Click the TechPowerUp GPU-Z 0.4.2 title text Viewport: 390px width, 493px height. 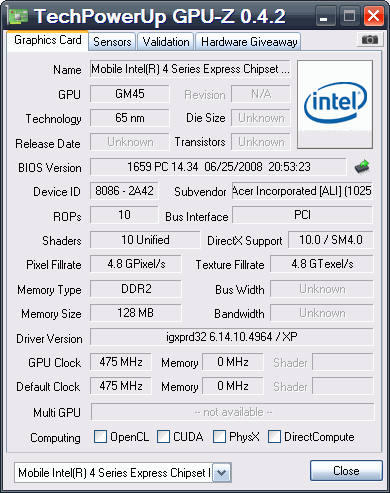pyautogui.click(x=160, y=16)
